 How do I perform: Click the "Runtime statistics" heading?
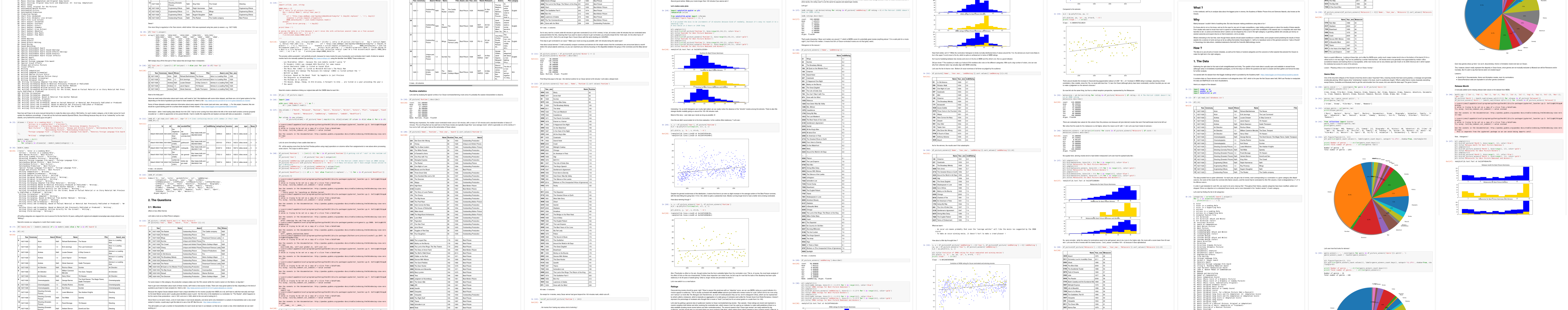click(x=418, y=91)
